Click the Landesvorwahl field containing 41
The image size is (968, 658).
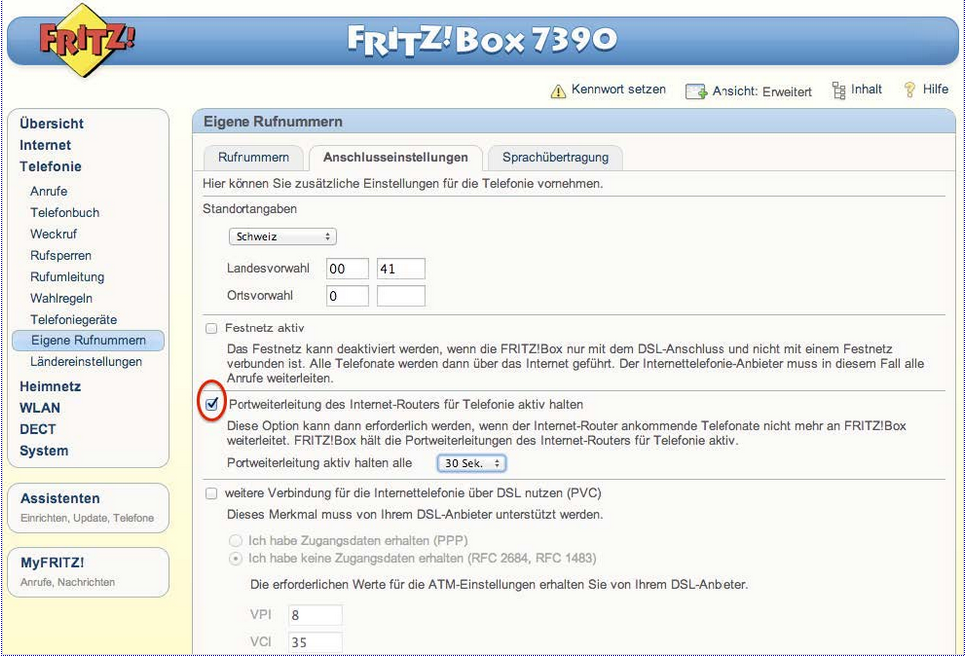[400, 268]
